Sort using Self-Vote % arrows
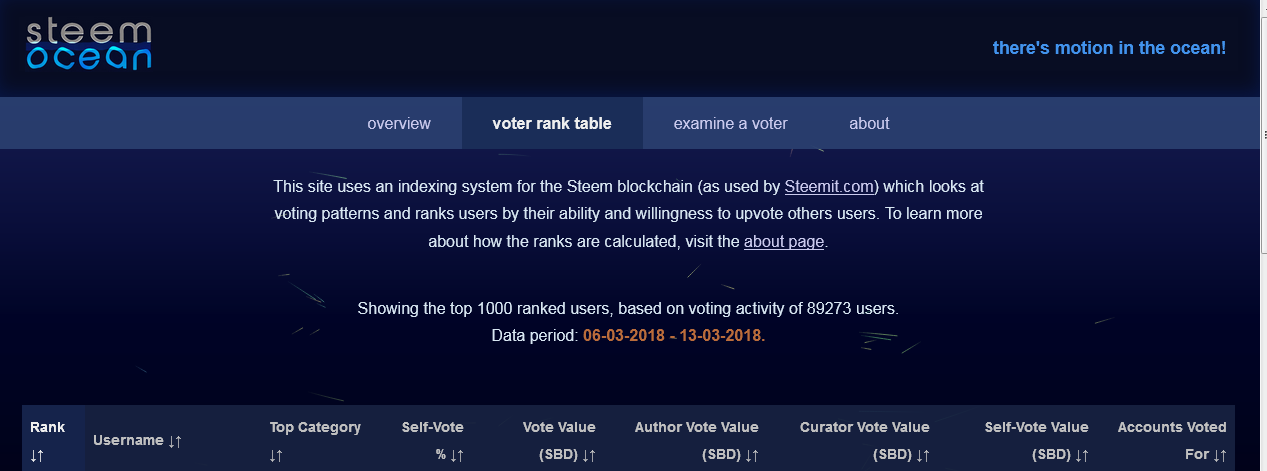1267x471 pixels. pyautogui.click(x=456, y=455)
